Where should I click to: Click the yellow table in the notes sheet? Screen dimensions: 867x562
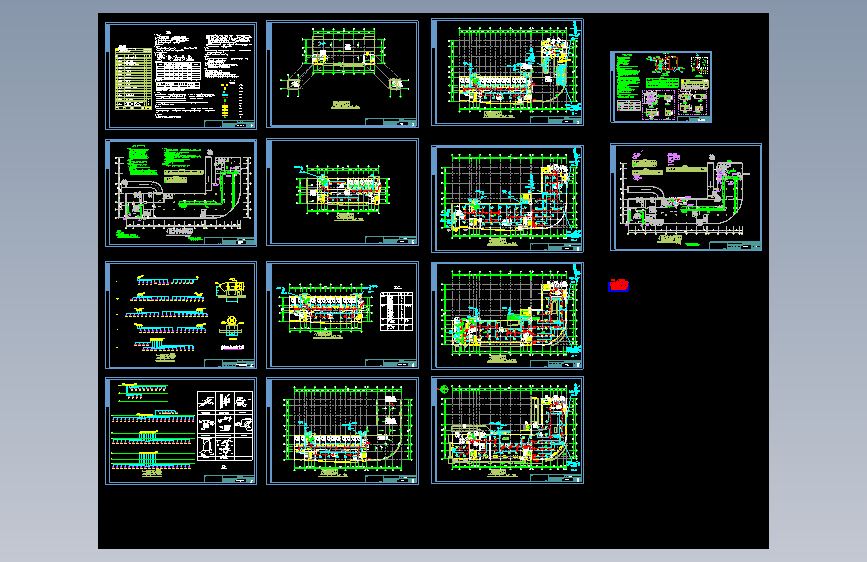[133, 79]
